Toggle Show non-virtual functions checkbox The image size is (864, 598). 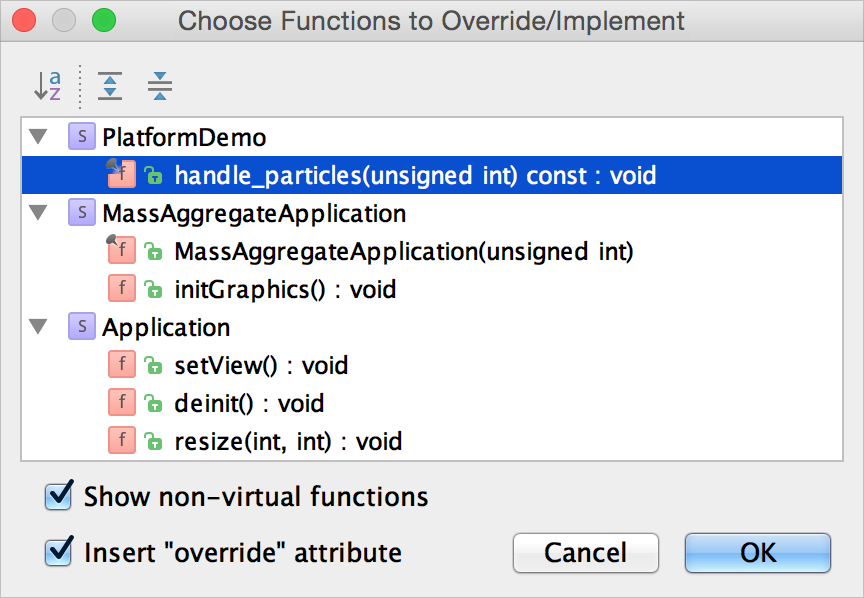tap(60, 496)
